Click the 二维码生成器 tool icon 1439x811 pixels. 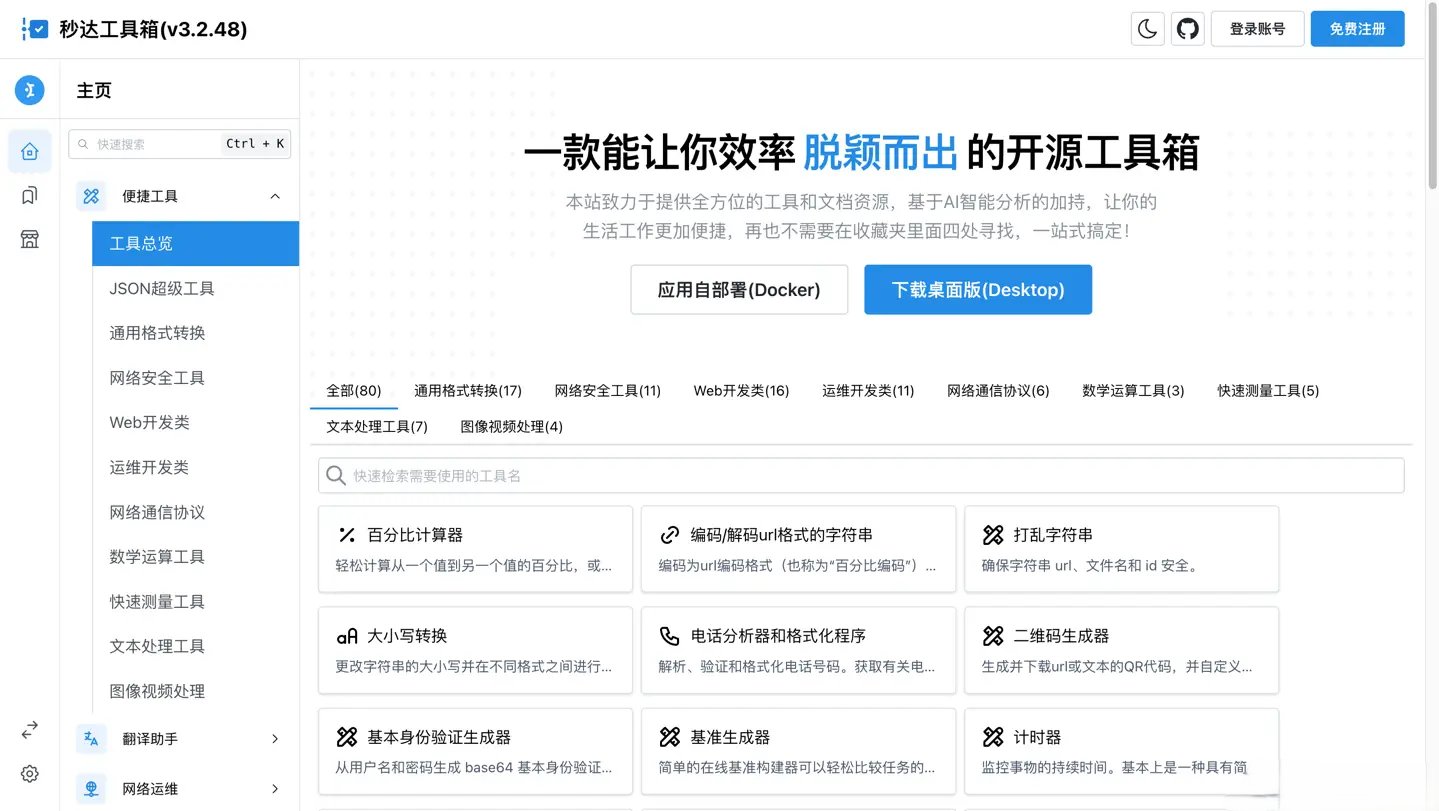click(x=991, y=635)
